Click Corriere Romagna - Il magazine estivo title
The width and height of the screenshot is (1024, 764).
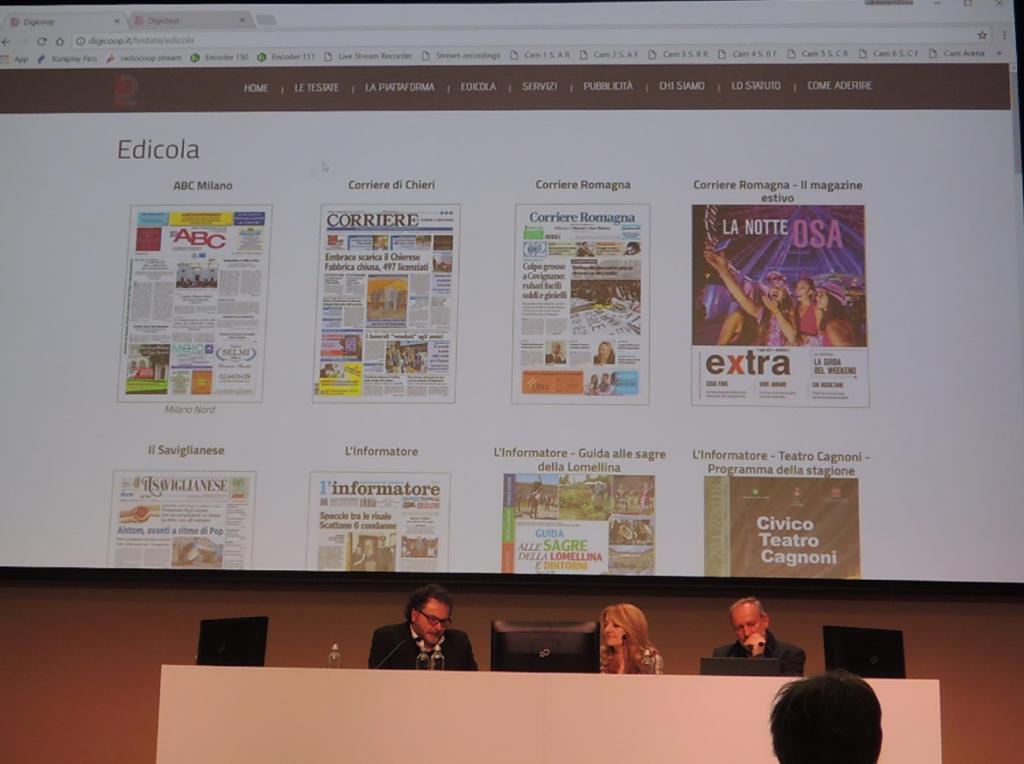[x=777, y=191]
